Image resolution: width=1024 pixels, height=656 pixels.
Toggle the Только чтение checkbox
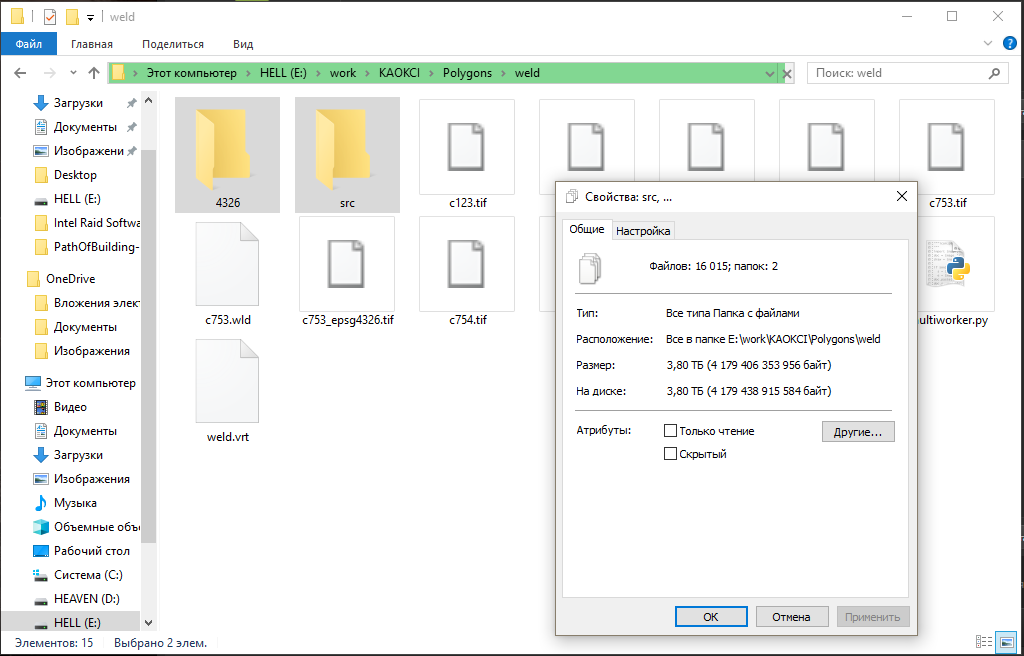(670, 431)
